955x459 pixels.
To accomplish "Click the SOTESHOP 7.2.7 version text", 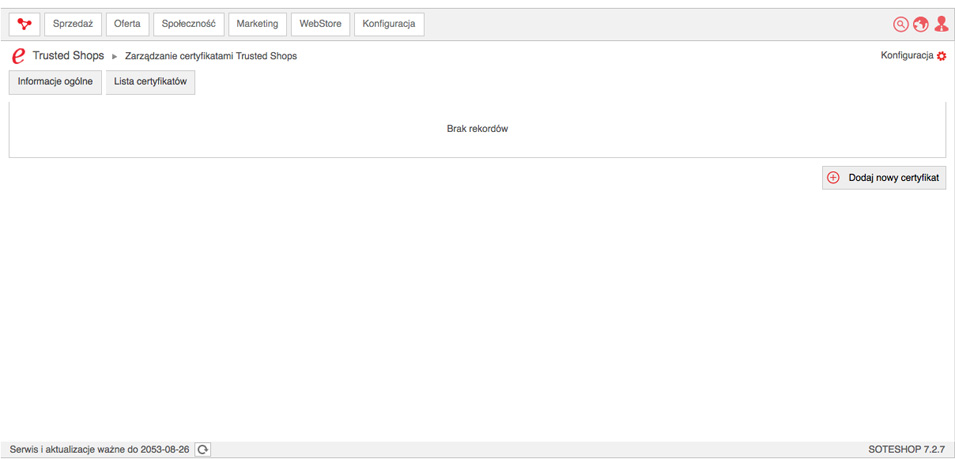I will [x=907, y=450].
